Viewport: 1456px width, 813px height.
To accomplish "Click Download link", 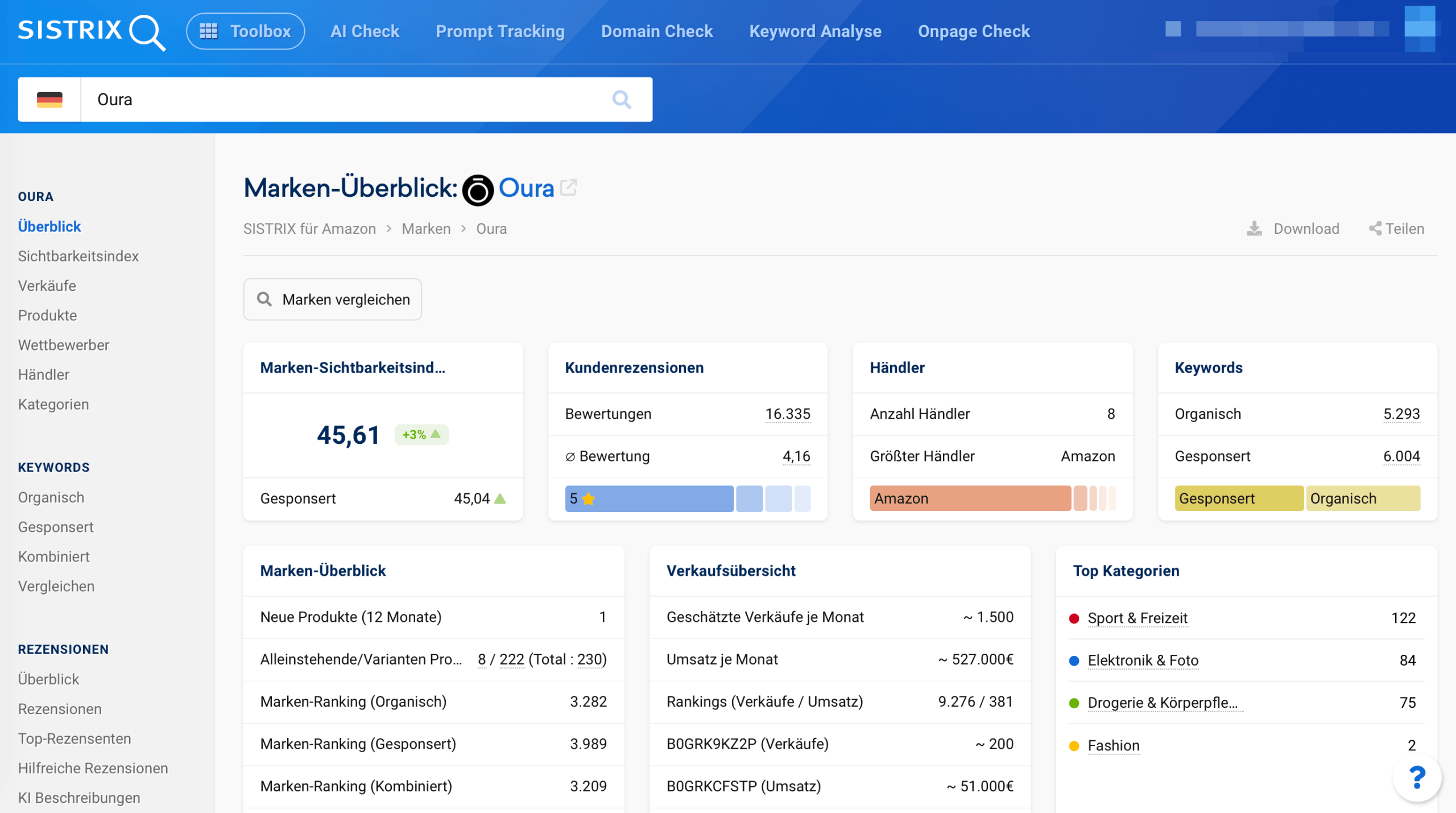I will (x=1306, y=229).
